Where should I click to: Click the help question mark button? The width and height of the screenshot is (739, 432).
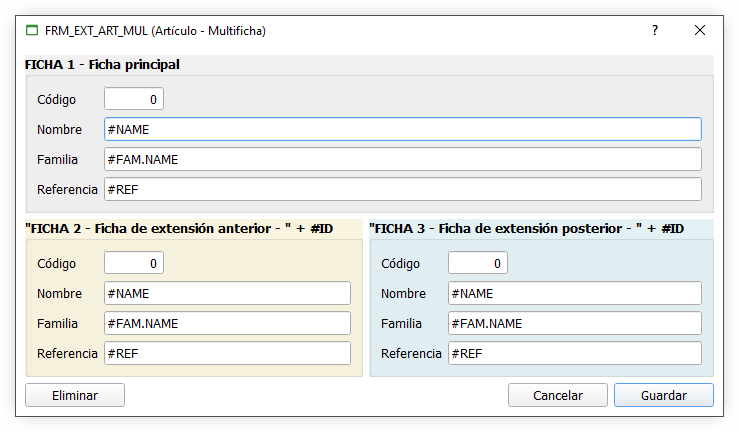click(655, 31)
